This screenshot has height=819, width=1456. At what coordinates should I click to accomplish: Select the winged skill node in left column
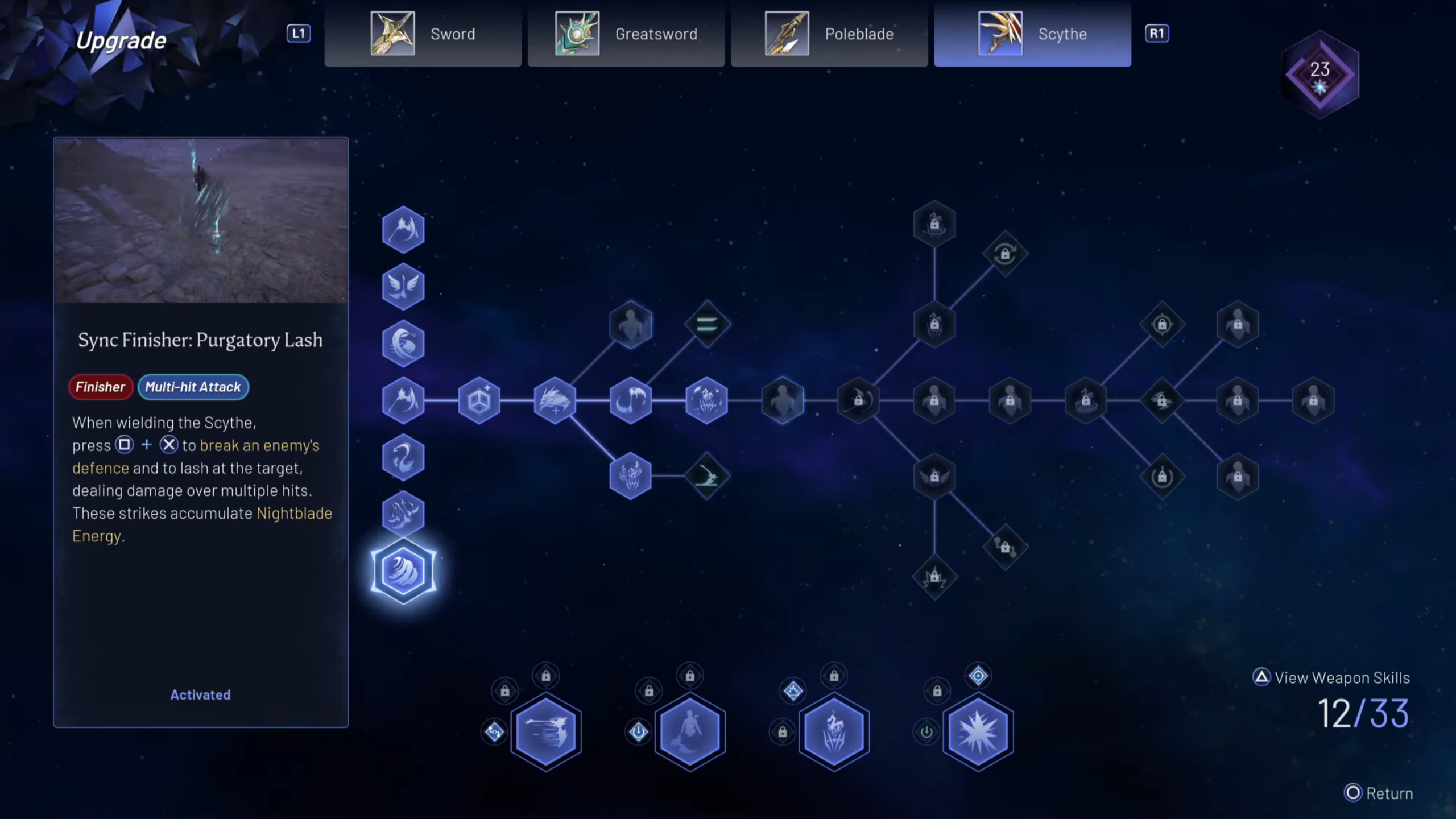(x=403, y=287)
